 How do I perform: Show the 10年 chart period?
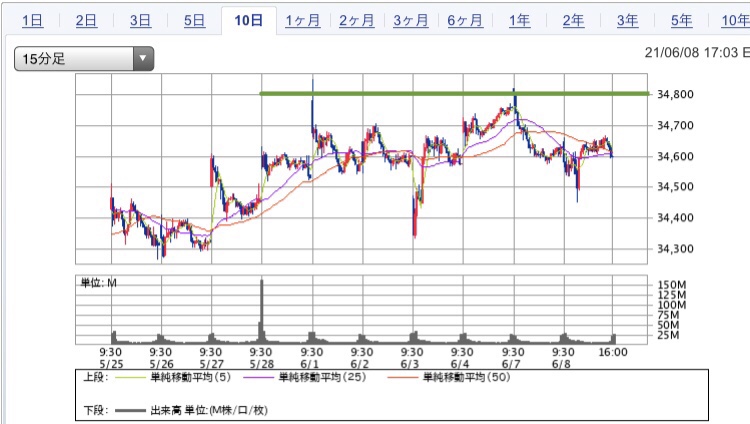pos(736,21)
